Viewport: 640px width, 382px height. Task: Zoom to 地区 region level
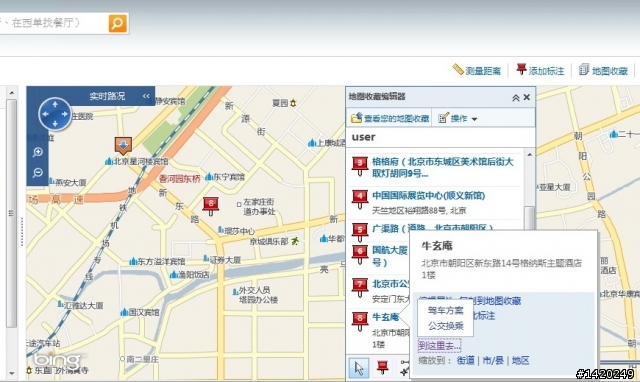tap(520, 360)
